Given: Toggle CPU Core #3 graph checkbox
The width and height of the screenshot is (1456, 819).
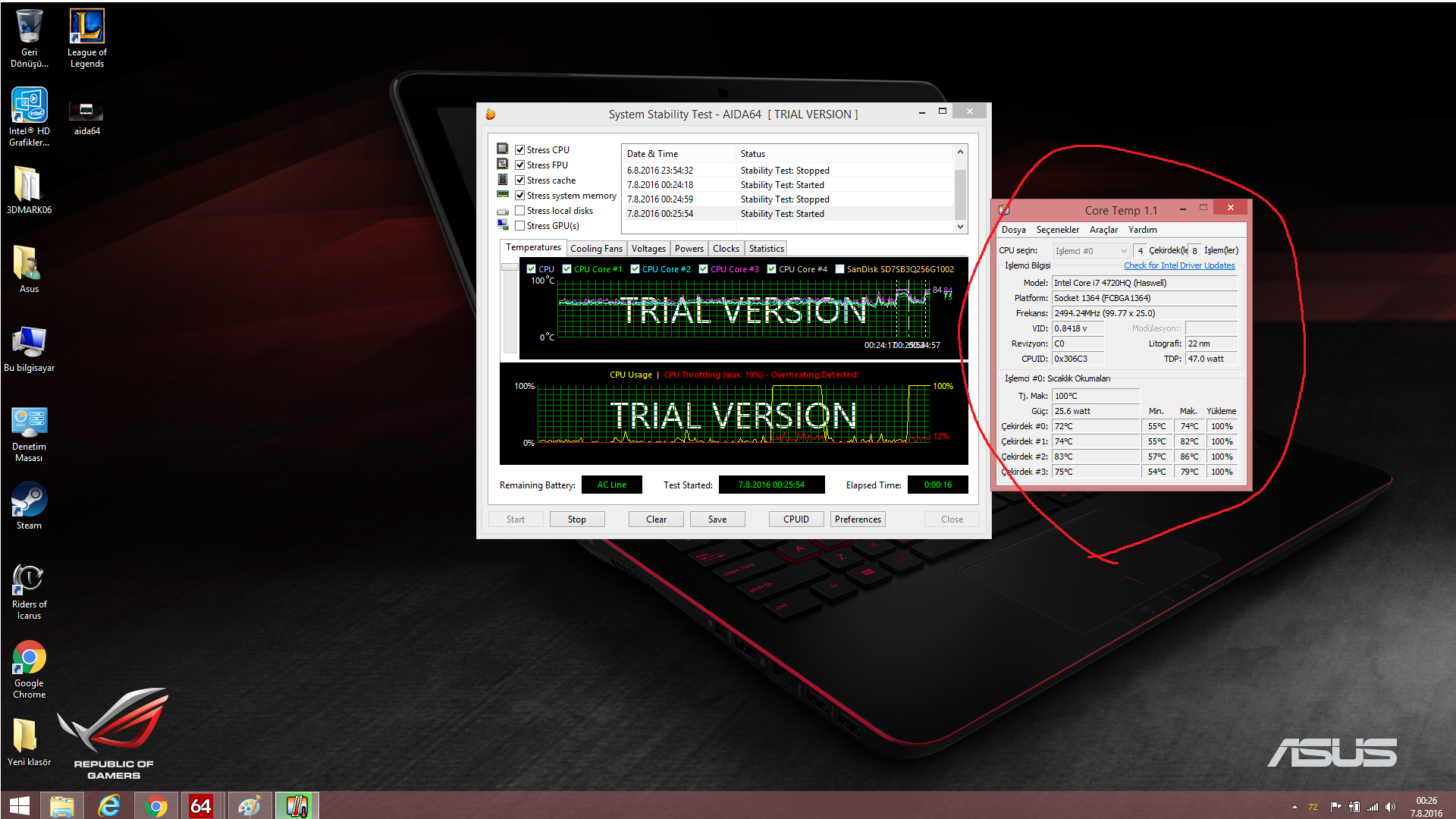Looking at the screenshot, I should (704, 269).
